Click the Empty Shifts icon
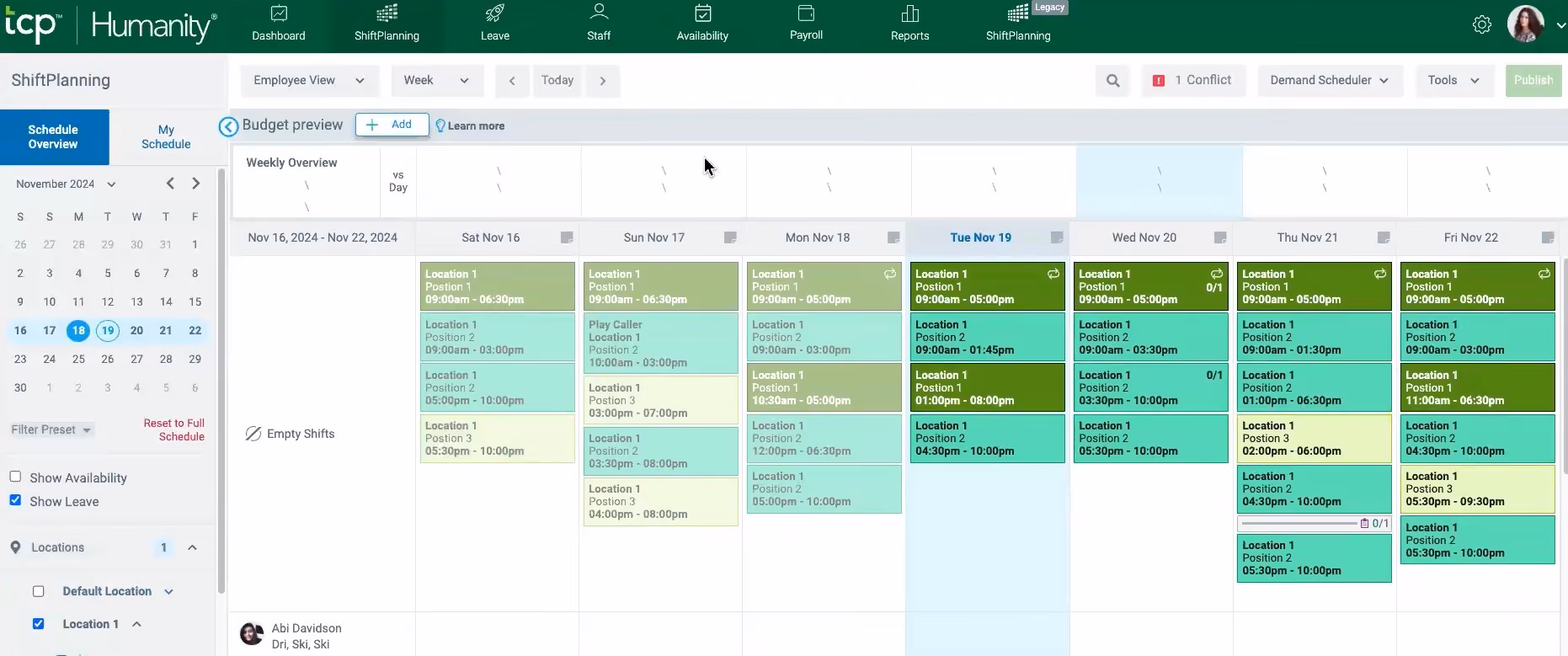 (x=253, y=434)
